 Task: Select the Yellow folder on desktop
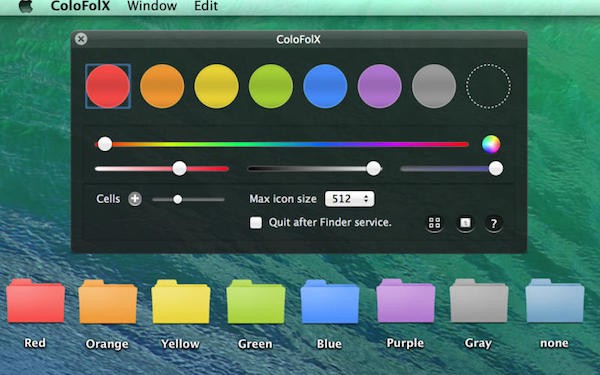[181, 302]
